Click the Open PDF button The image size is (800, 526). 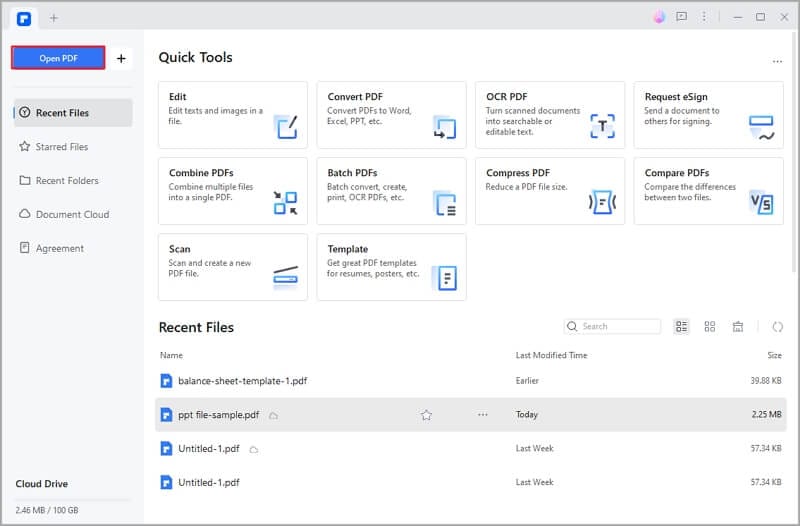pos(58,58)
